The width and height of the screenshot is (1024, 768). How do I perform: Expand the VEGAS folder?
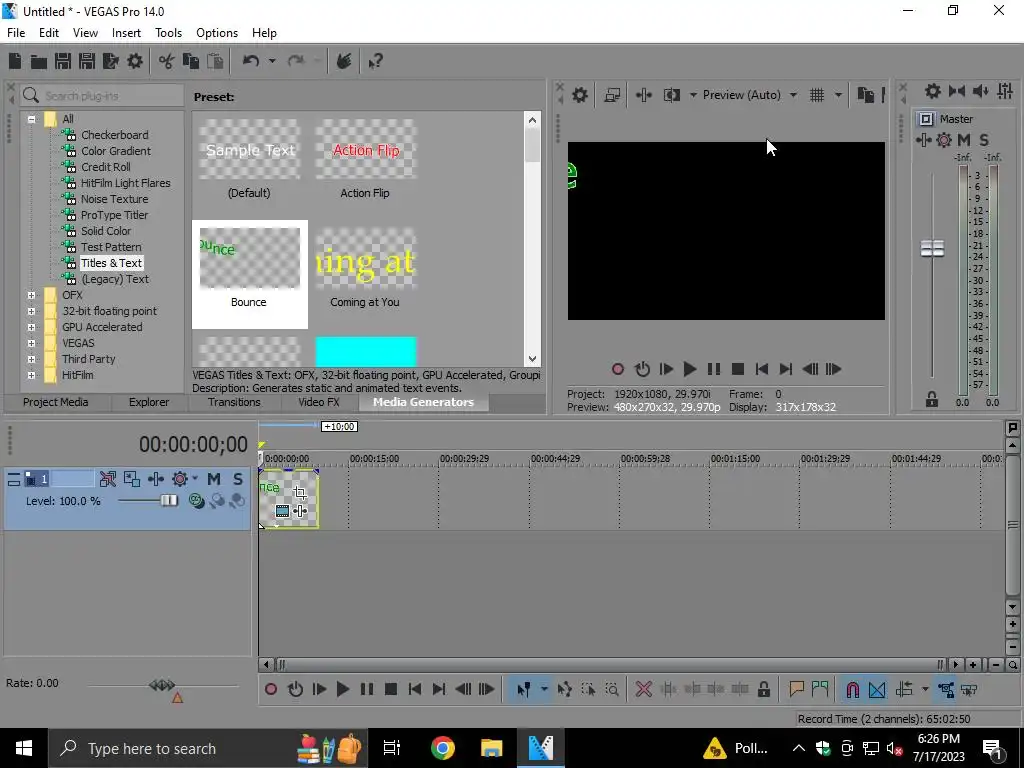point(31,344)
